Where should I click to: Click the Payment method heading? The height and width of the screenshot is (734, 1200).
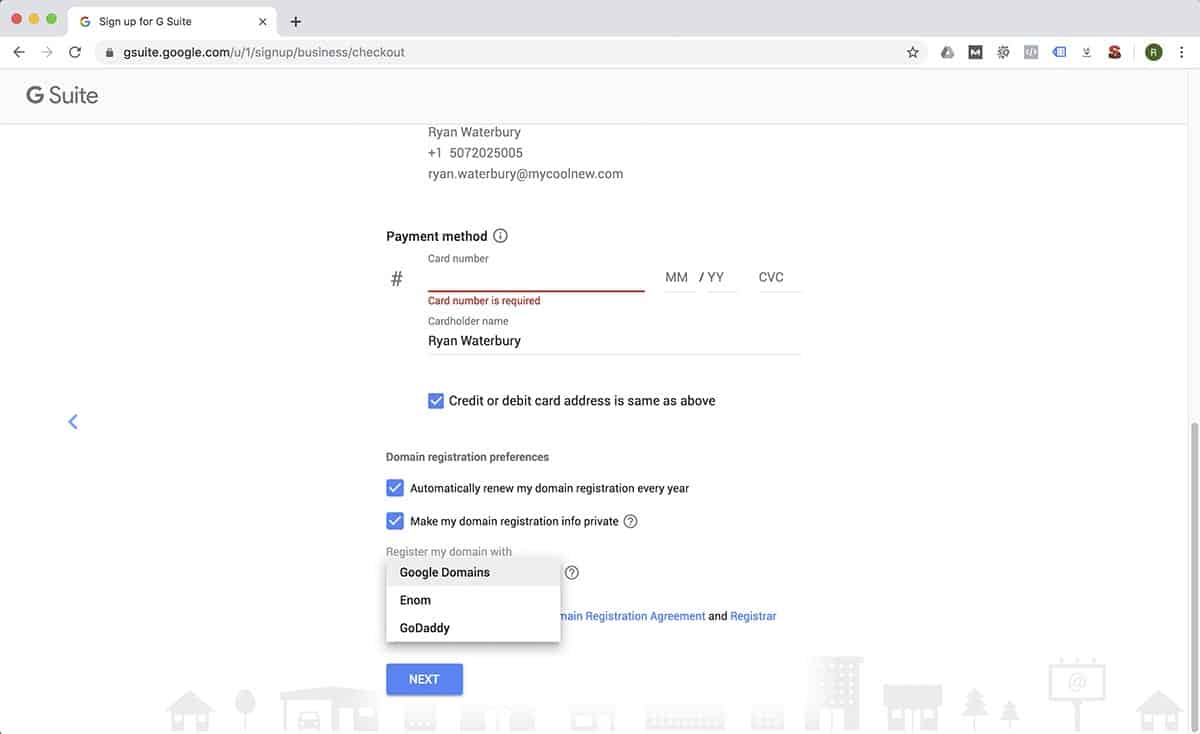coord(437,237)
